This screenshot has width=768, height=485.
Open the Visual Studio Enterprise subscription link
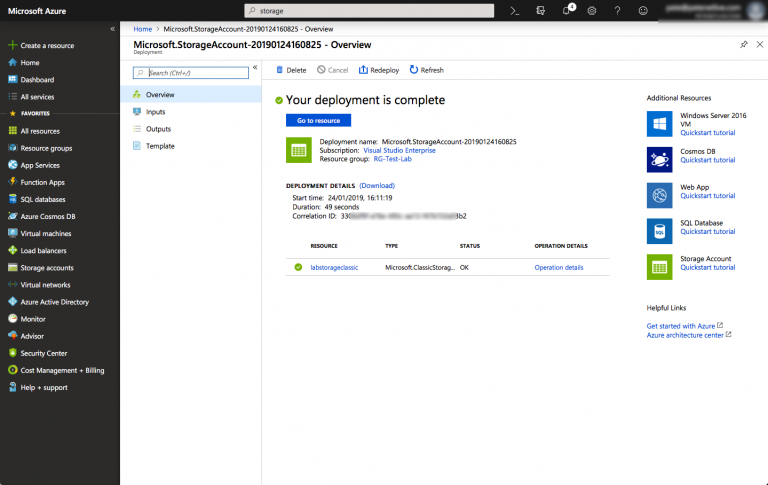pos(399,150)
